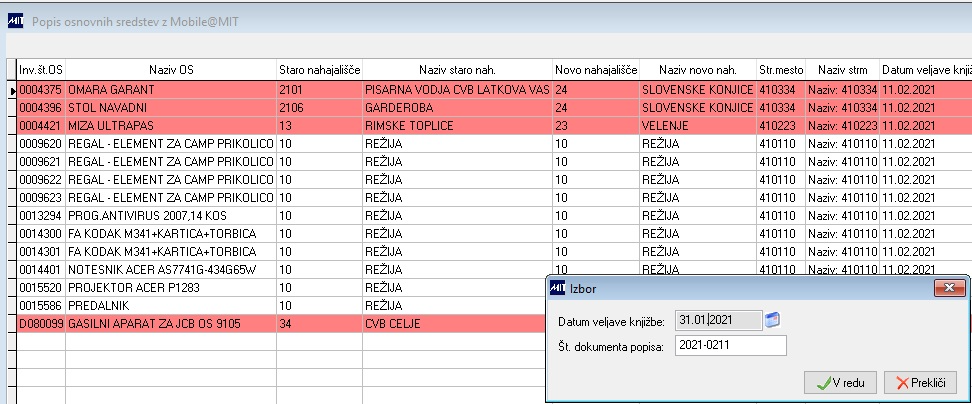Select cell STOL NAVADNI
The height and width of the screenshot is (404, 972).
pyautogui.click(x=171, y=108)
